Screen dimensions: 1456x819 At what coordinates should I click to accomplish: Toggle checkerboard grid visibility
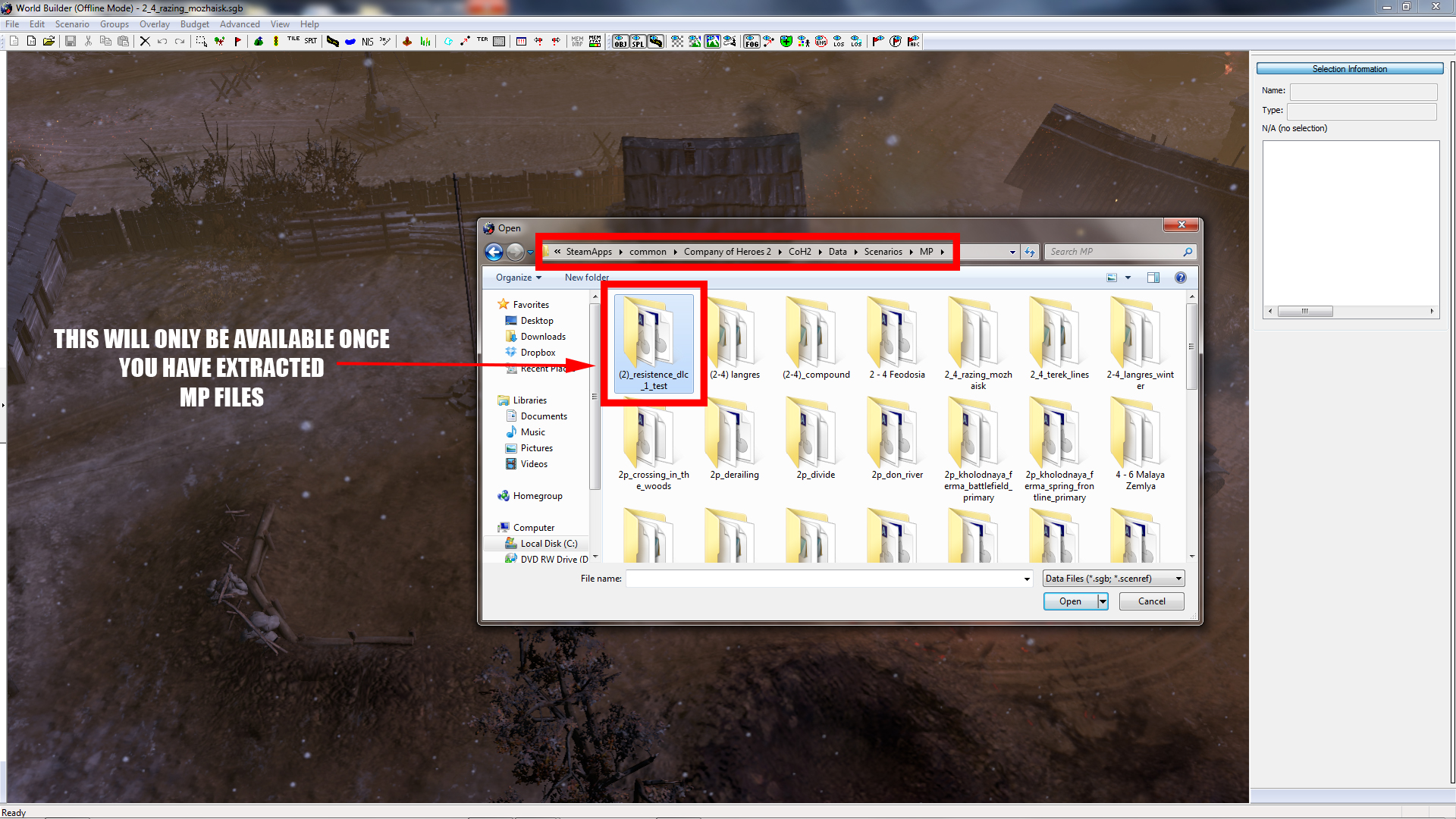(677, 41)
